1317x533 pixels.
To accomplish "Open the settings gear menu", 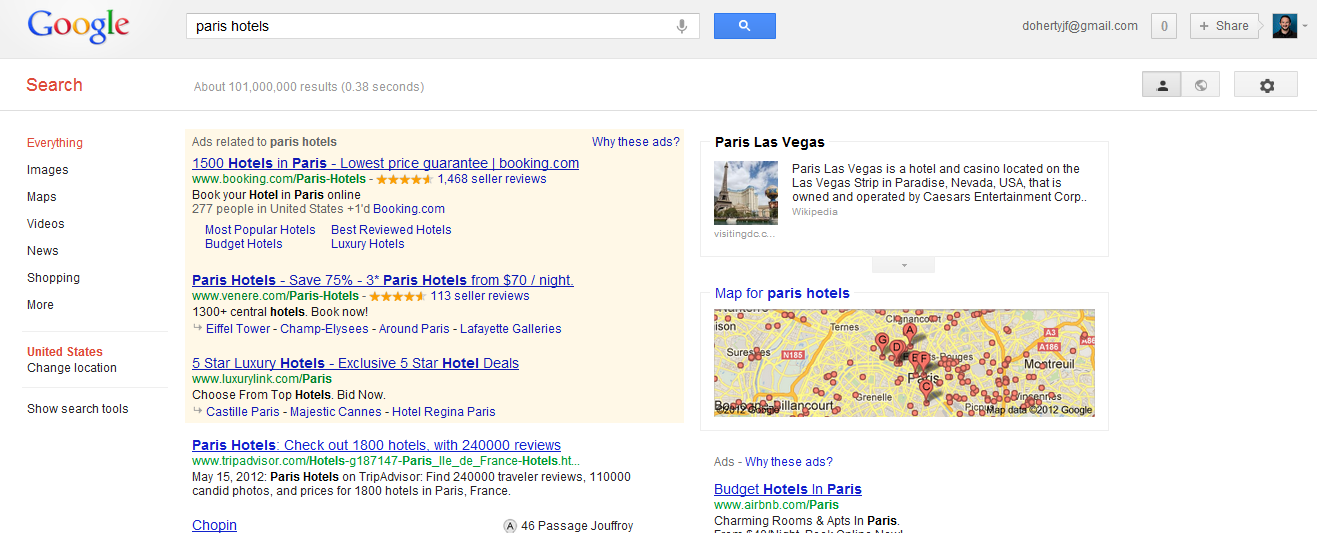I will (1266, 85).
